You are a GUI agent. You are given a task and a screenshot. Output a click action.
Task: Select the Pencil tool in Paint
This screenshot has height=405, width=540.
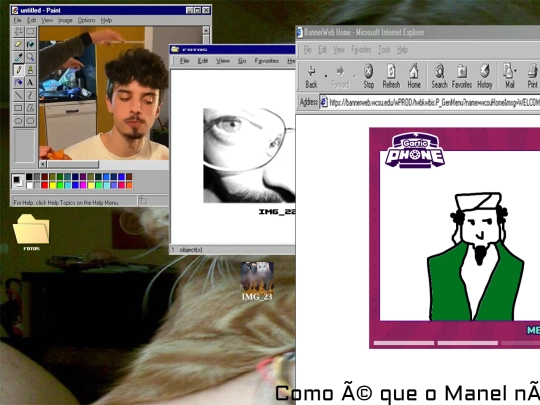(18, 70)
